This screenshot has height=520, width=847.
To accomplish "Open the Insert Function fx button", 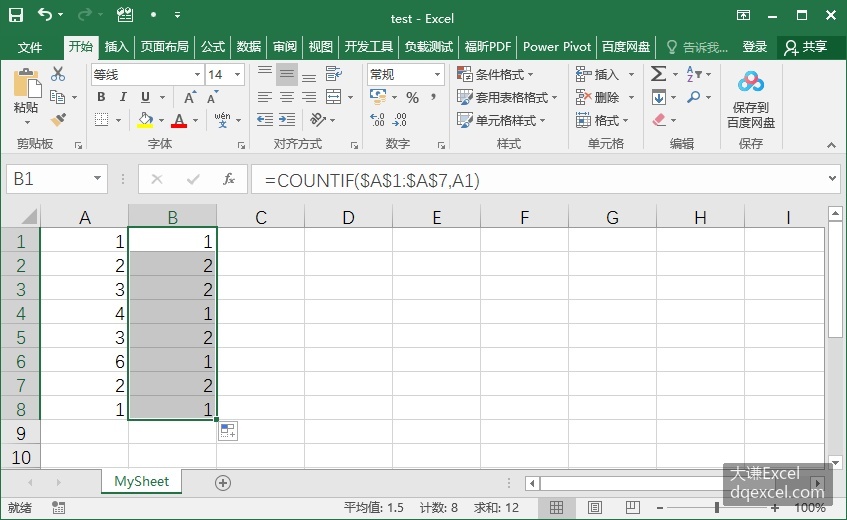I will [x=228, y=179].
